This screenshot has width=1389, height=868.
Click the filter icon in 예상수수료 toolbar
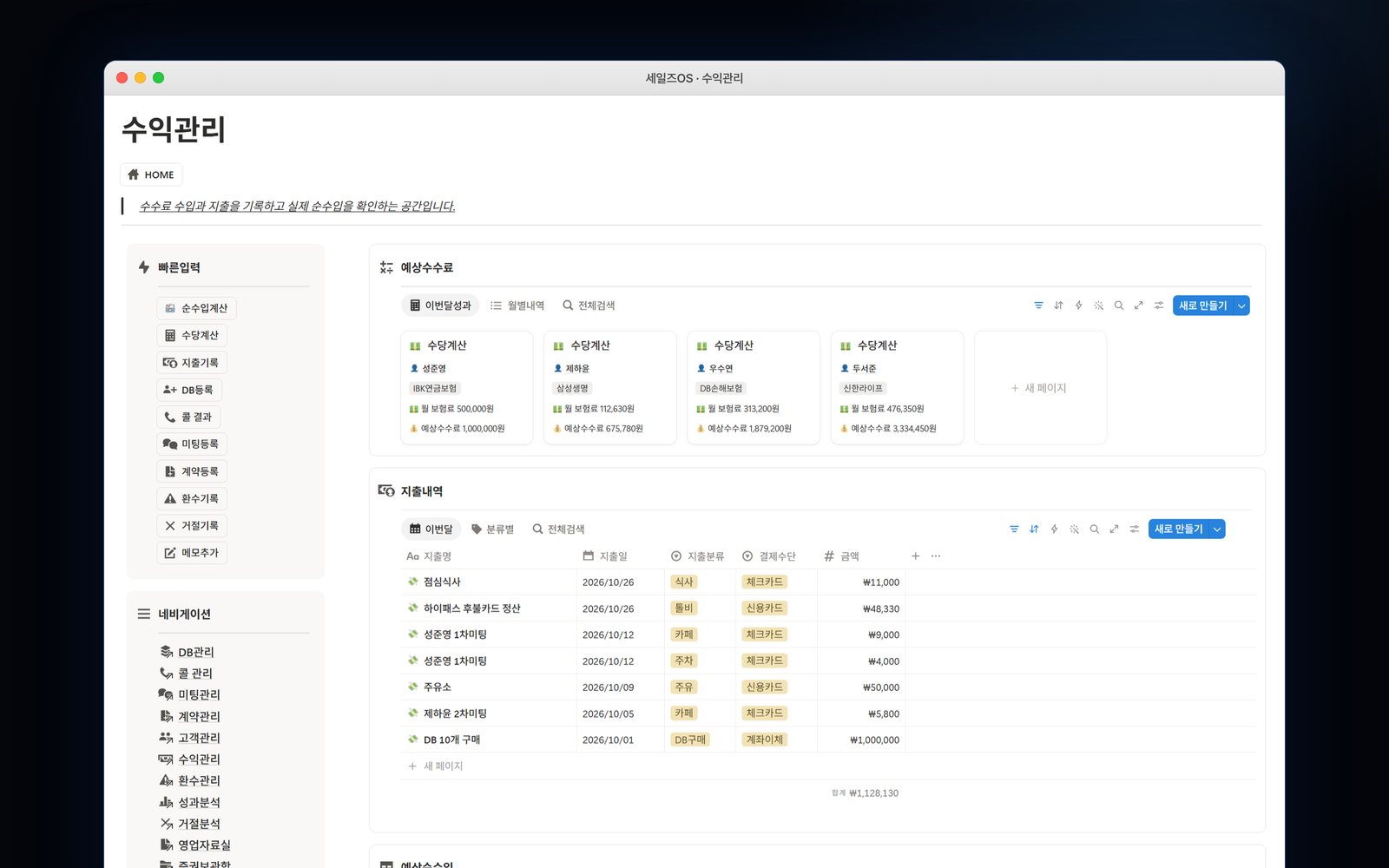[1038, 306]
